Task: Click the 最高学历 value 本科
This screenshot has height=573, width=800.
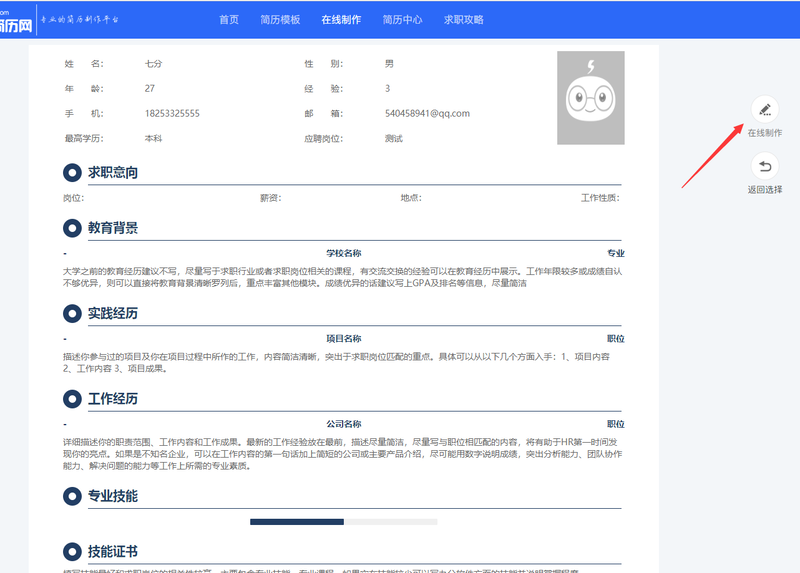Action: (154, 138)
